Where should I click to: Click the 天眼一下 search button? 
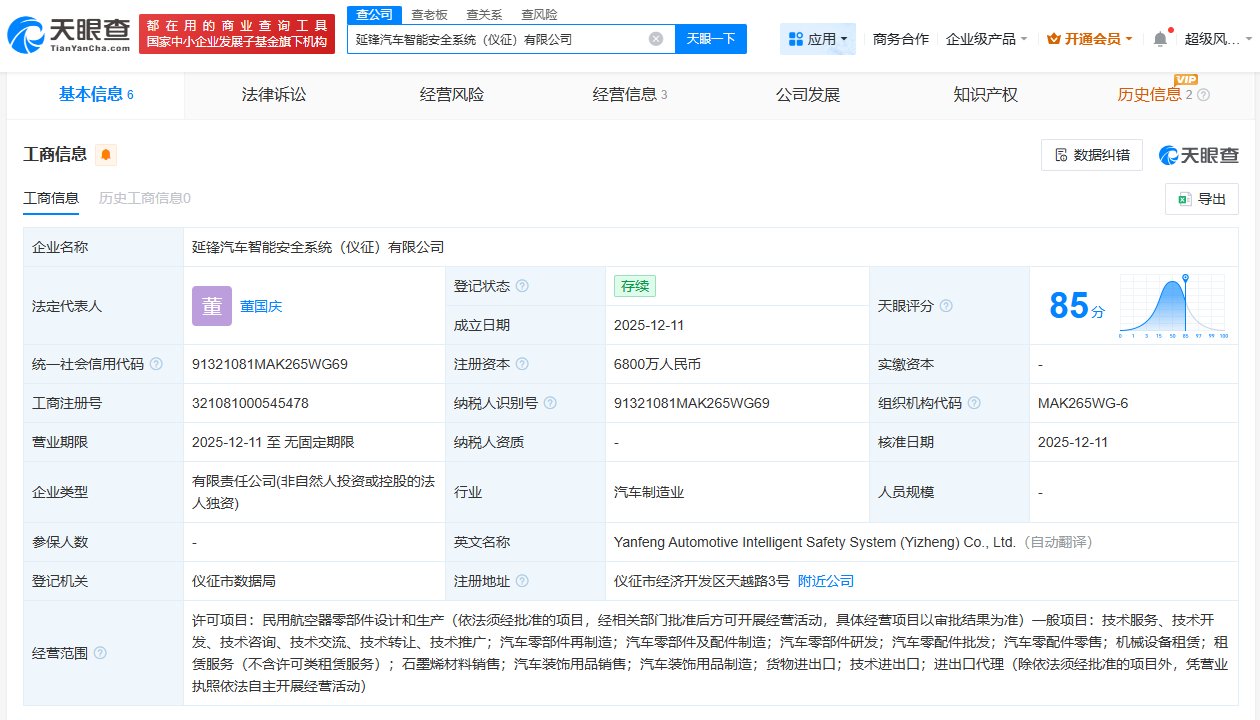click(x=711, y=39)
